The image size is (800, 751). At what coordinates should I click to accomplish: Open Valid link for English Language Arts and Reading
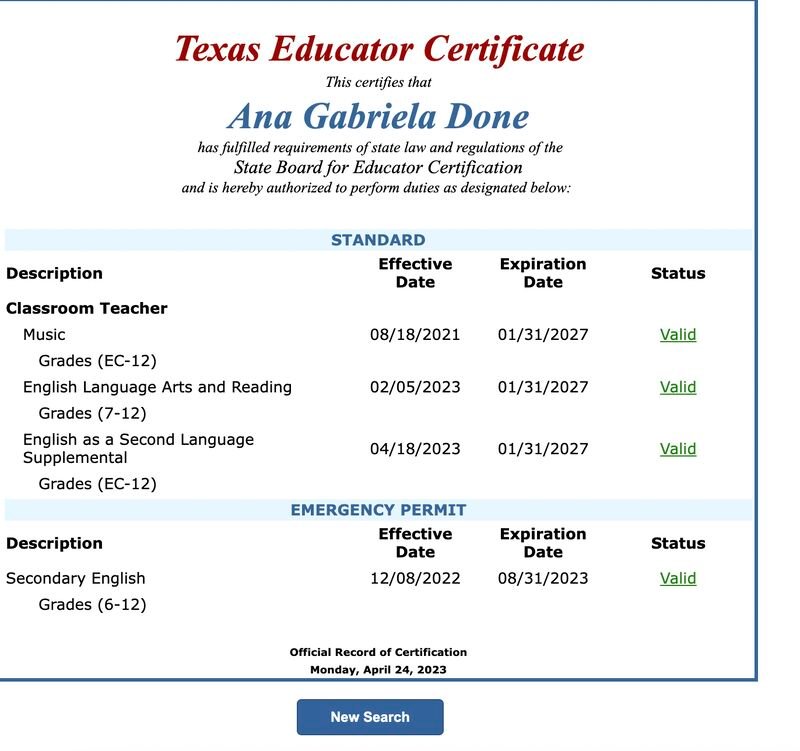tap(677, 387)
